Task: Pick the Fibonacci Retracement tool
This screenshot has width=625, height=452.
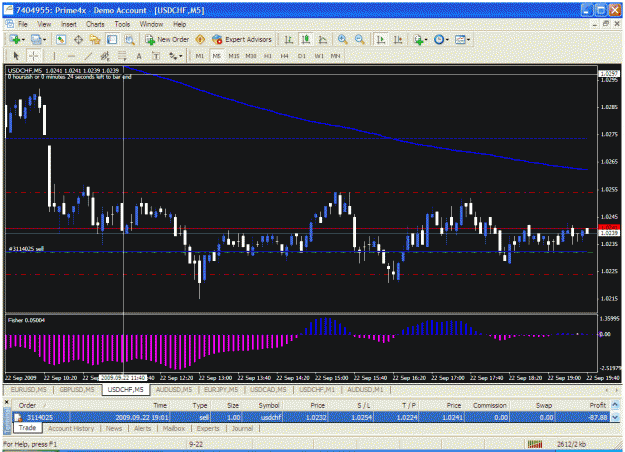Action: (122, 56)
